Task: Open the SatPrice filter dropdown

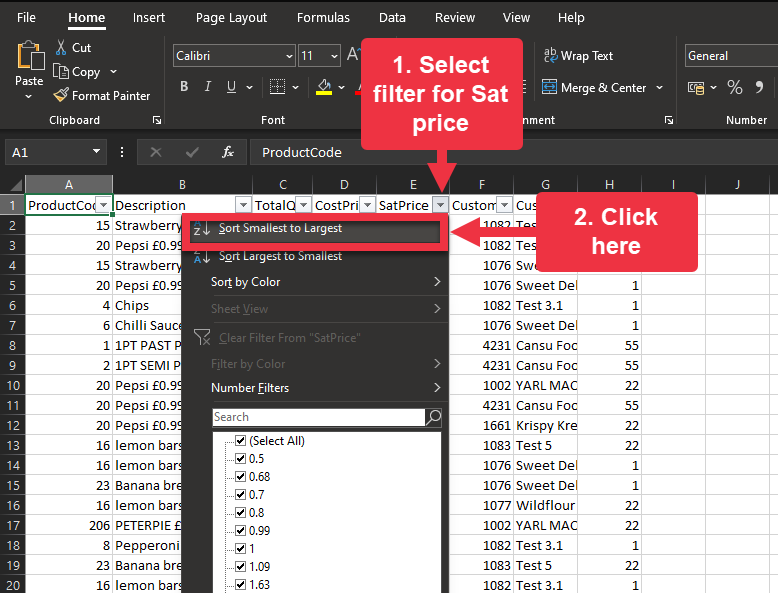Action: [441, 204]
